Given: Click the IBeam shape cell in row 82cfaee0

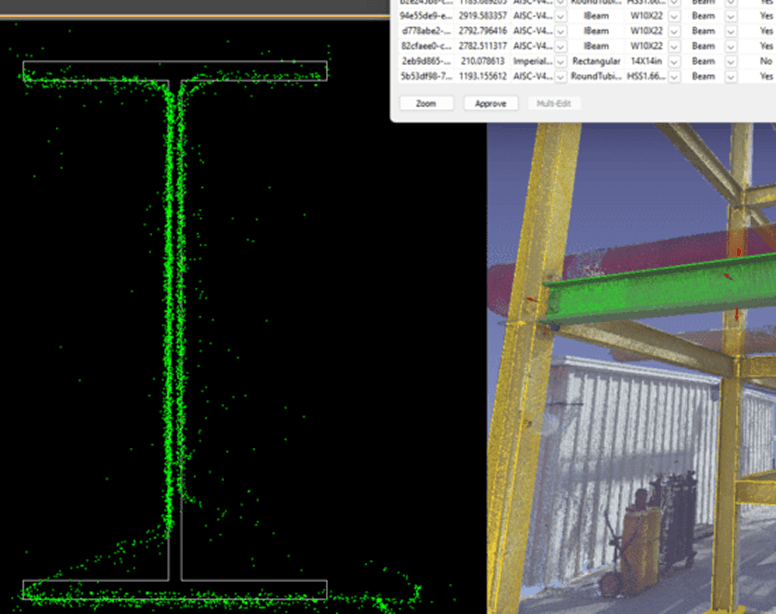Looking at the screenshot, I should 596,46.
